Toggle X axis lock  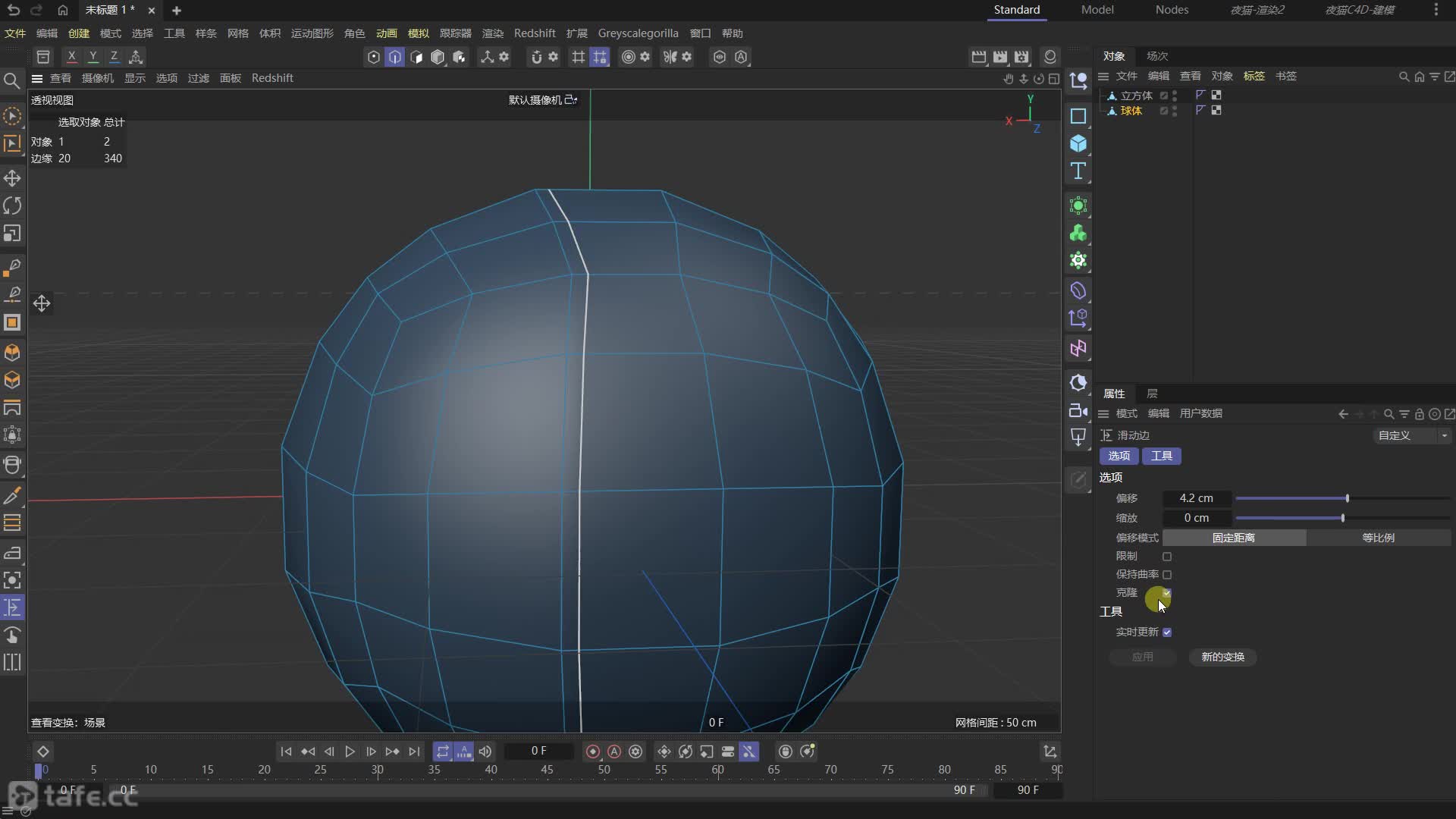(71, 57)
